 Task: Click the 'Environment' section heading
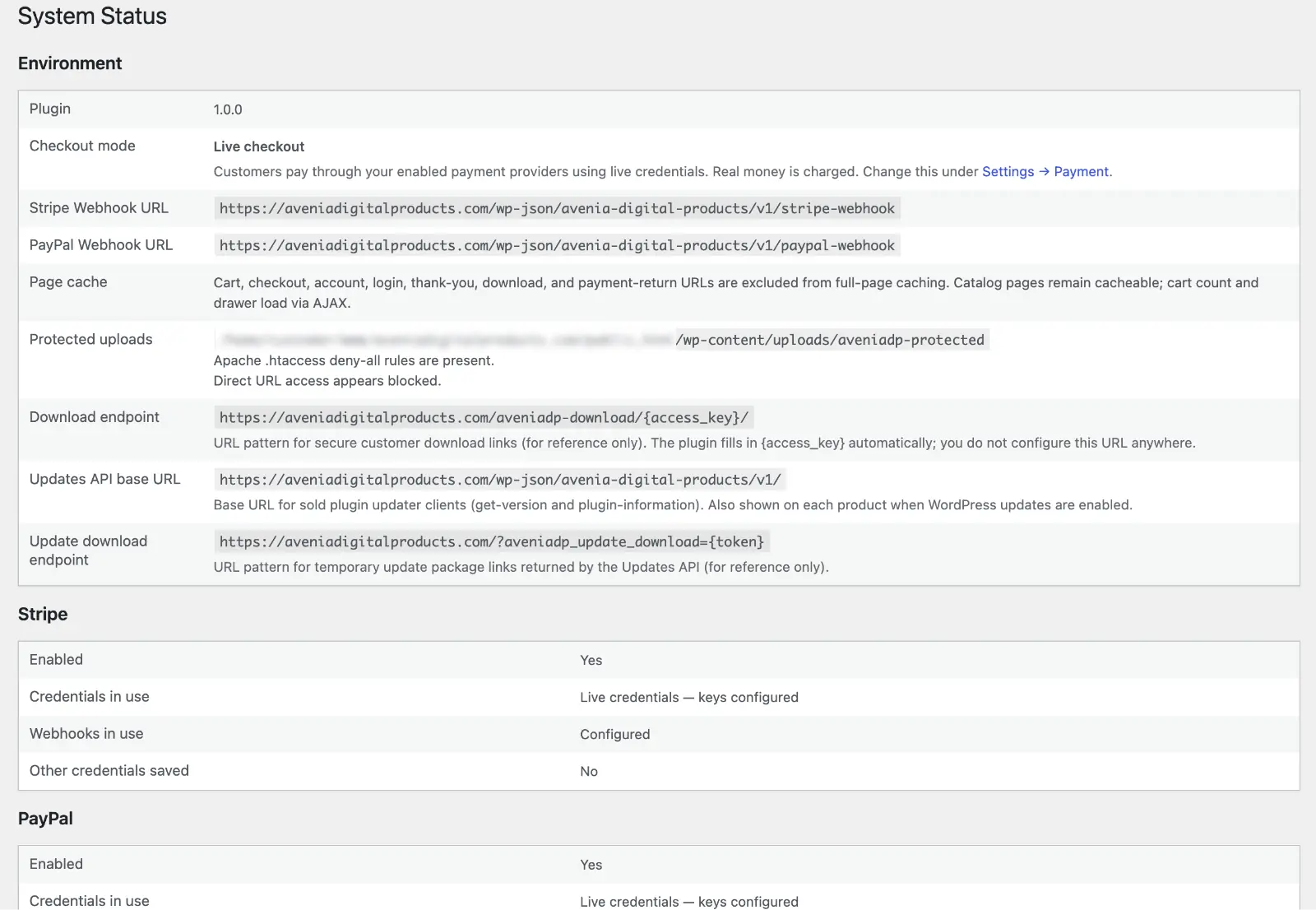(x=70, y=63)
